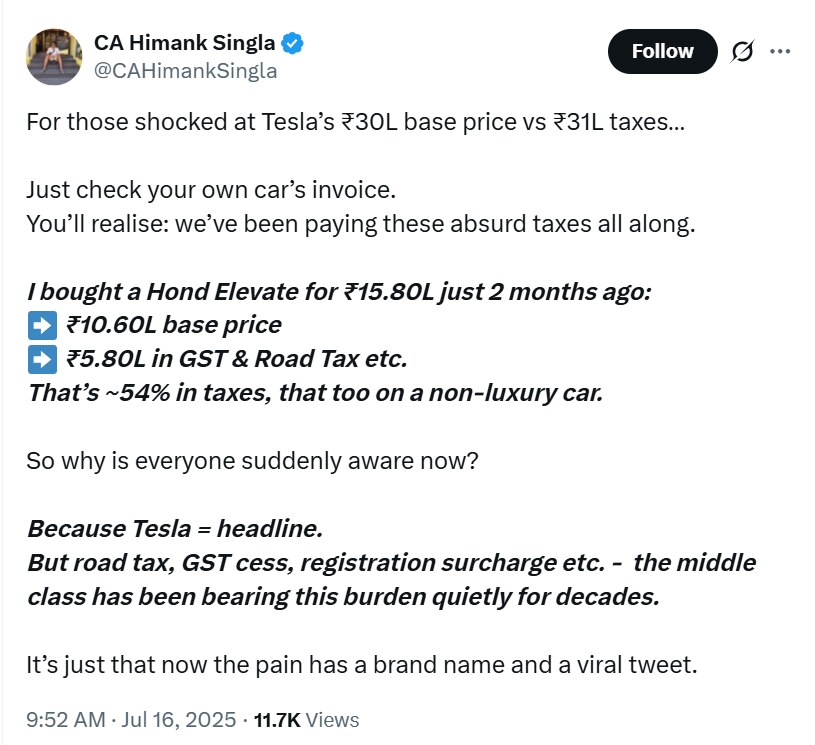Click the arrow emoji before GST & Road Tax
This screenshot has width=815, height=745.
coord(38,358)
